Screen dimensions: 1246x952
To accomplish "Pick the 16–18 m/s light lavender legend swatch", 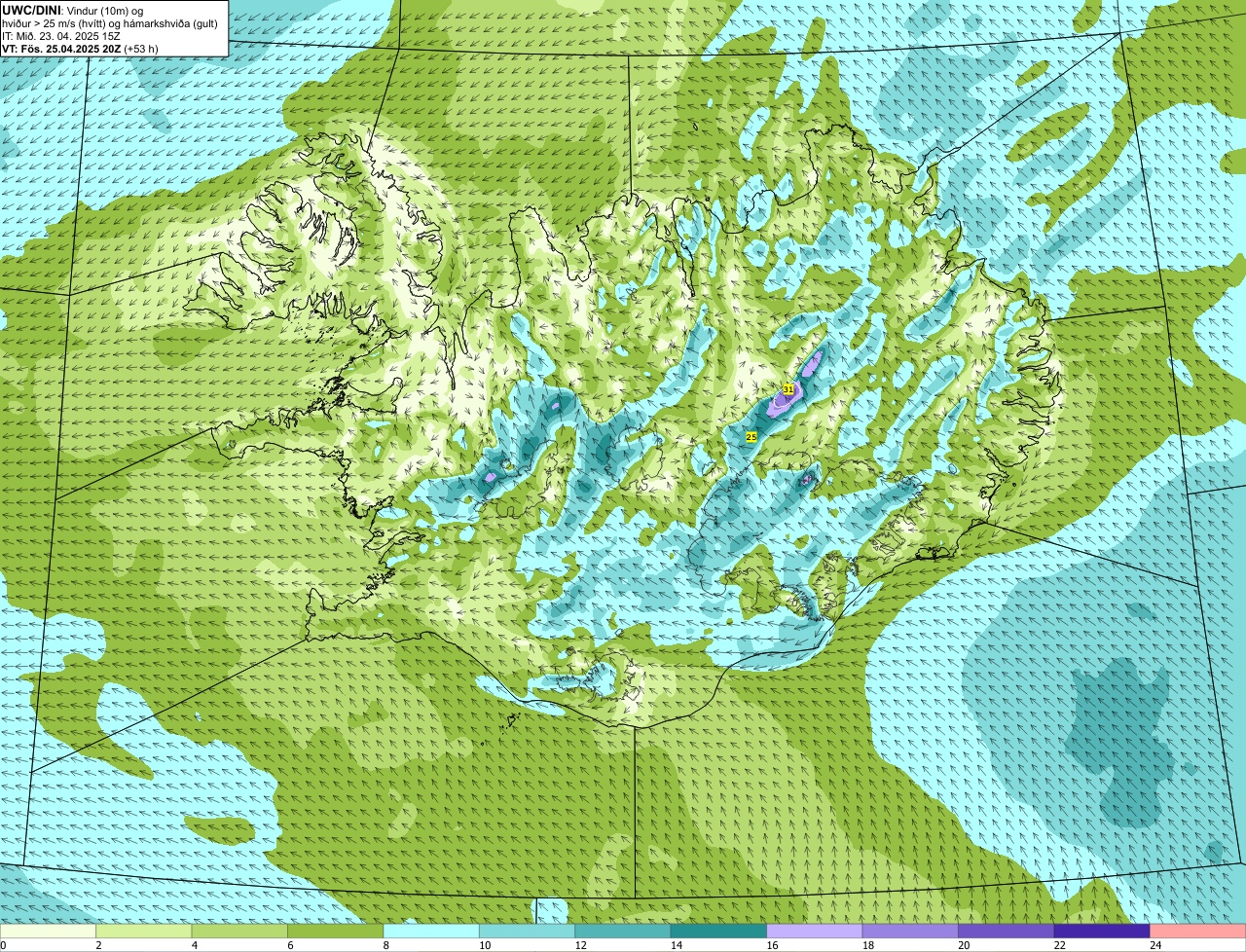I will [816, 931].
